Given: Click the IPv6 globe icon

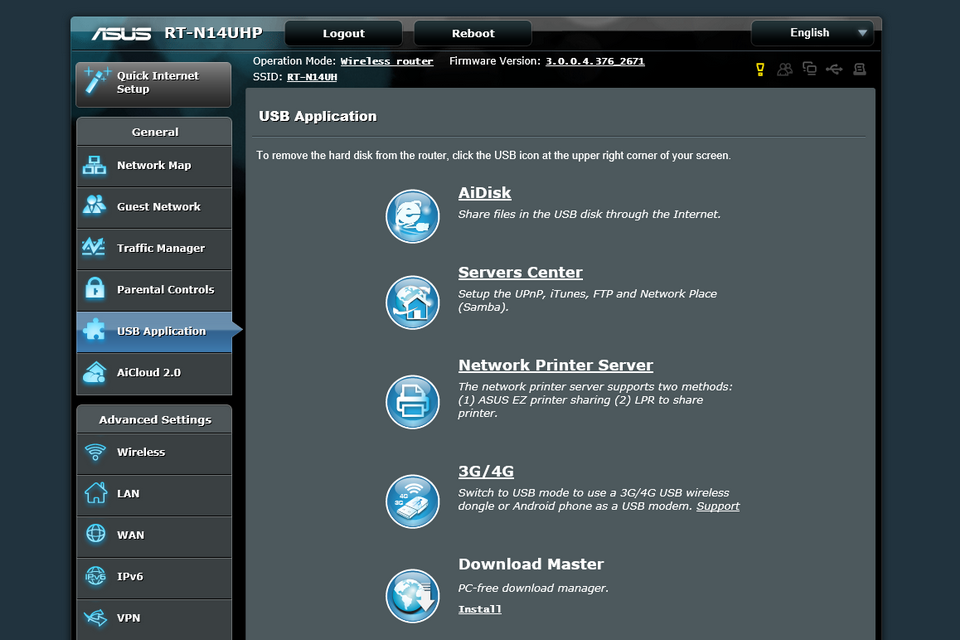Looking at the screenshot, I should coord(96,576).
